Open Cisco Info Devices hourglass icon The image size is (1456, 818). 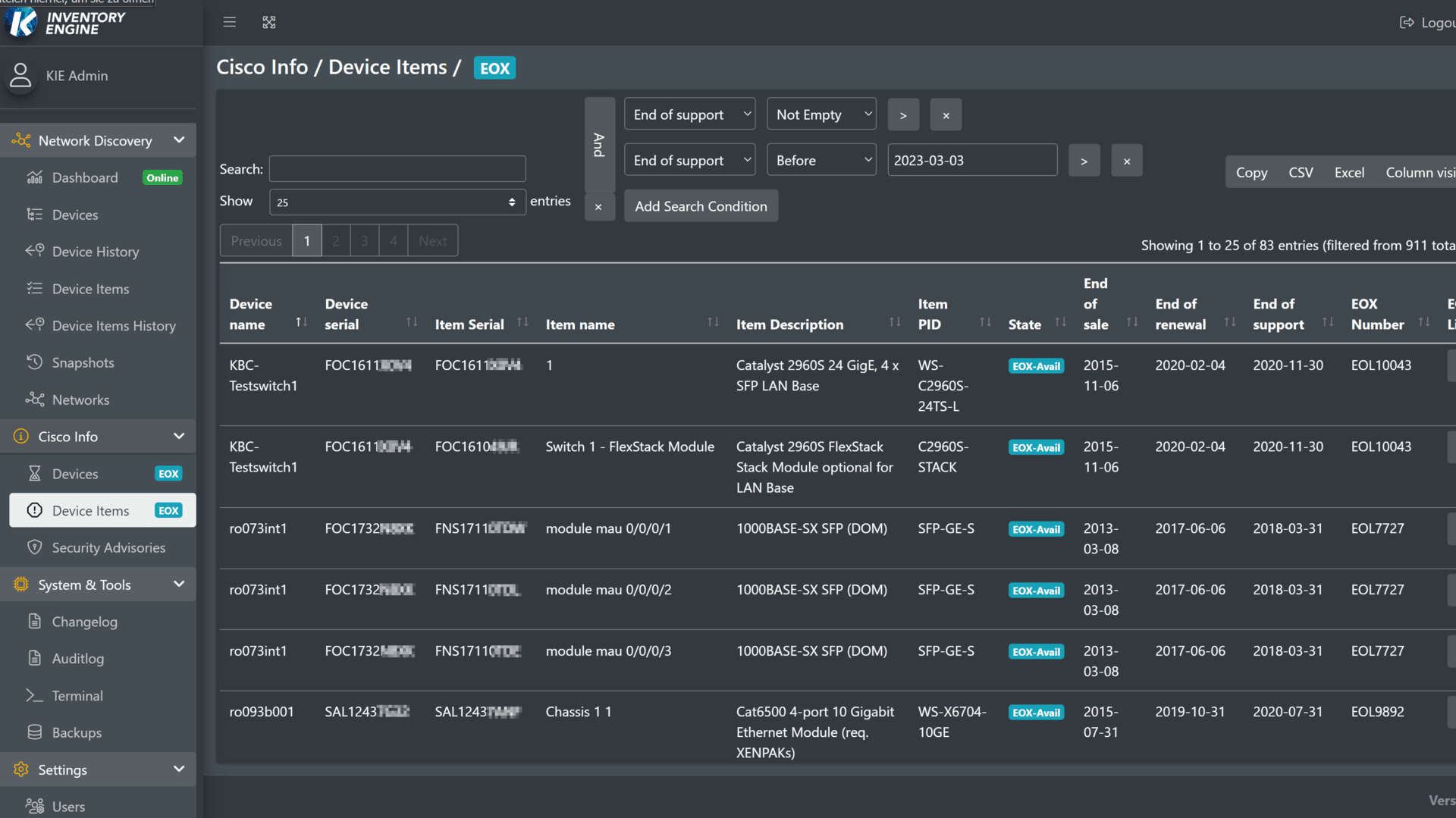[35, 474]
